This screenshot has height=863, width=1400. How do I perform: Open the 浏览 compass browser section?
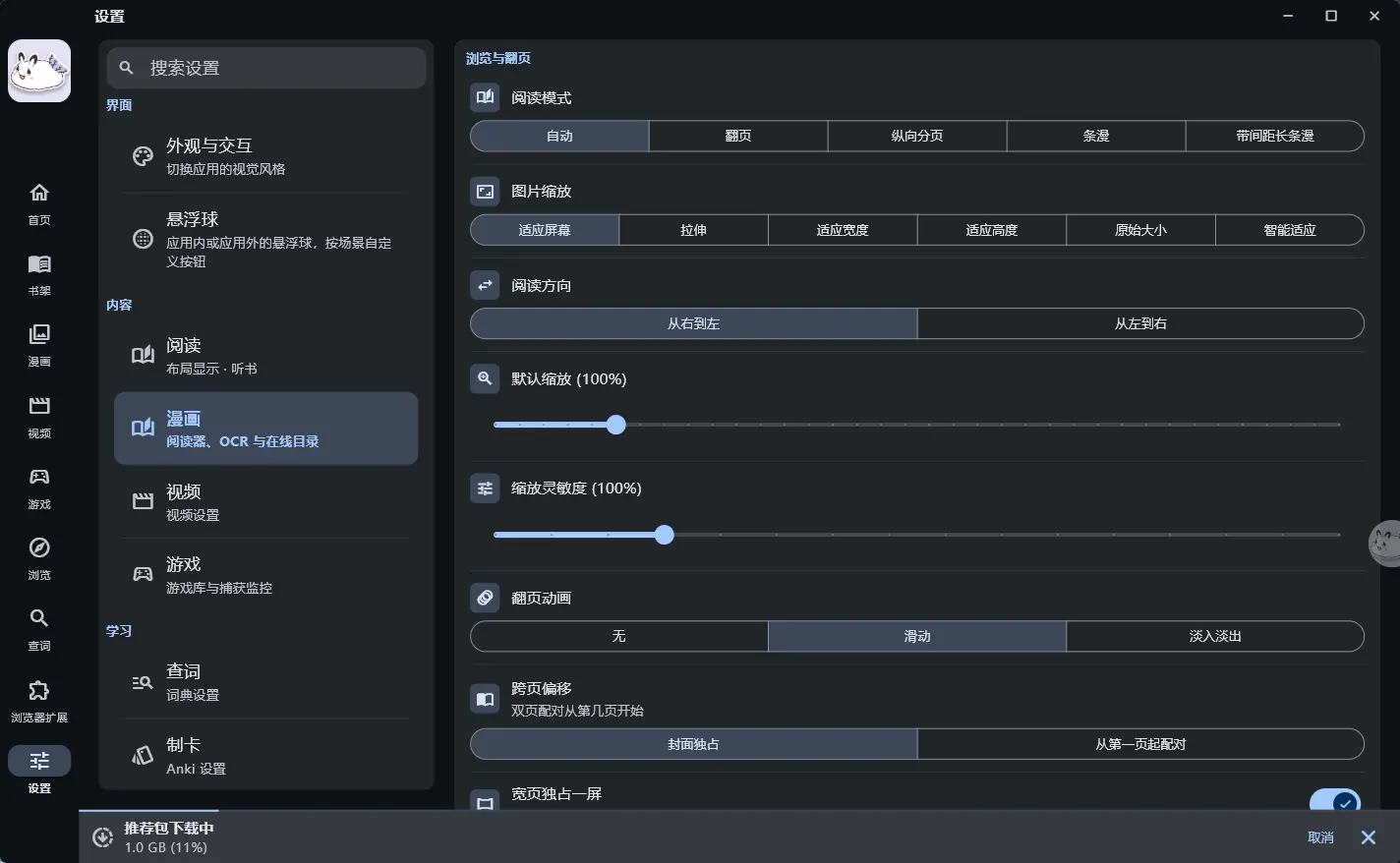39,558
